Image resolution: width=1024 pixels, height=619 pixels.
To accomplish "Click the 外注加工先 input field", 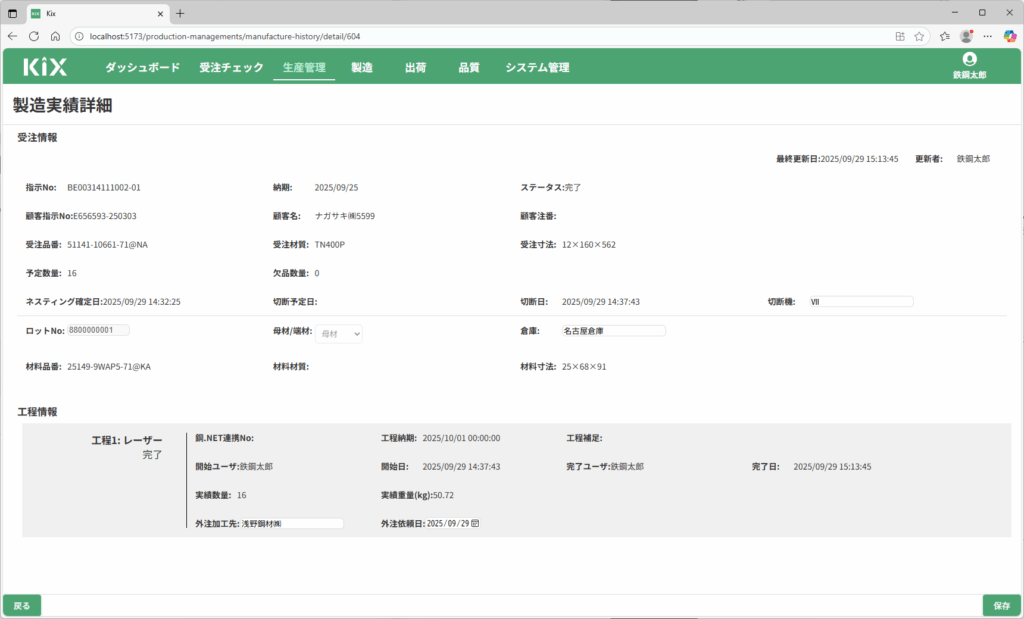I will 290,523.
